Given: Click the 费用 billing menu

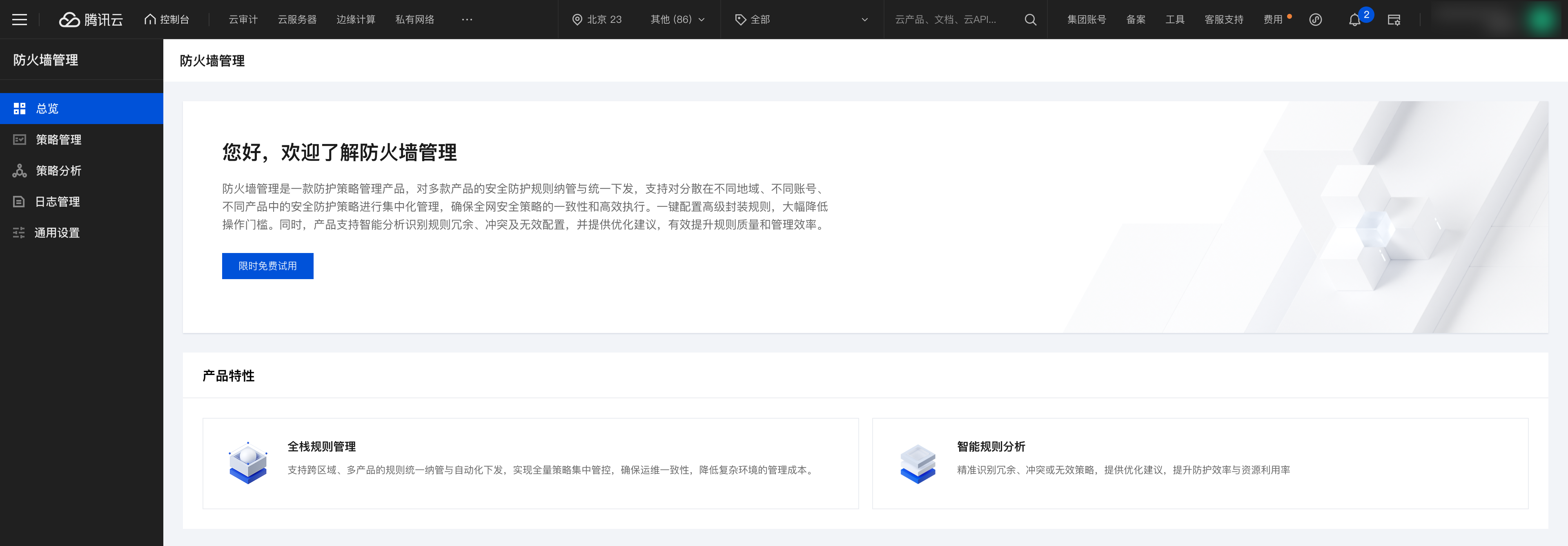Looking at the screenshot, I should coord(1273,20).
